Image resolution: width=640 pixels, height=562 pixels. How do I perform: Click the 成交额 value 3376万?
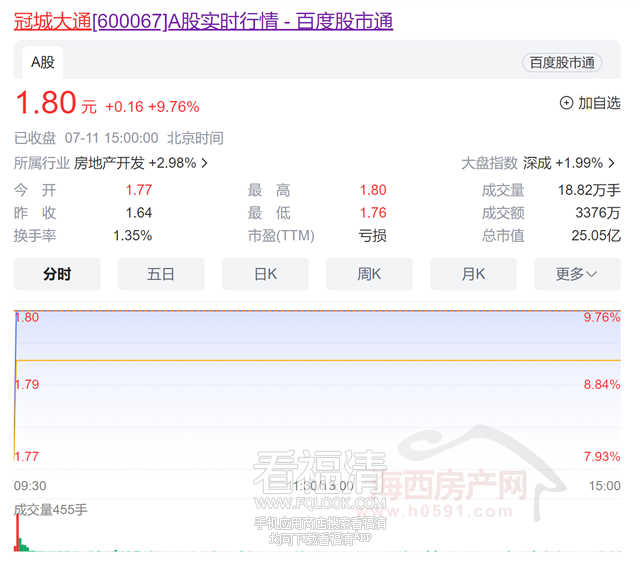[x=598, y=213]
